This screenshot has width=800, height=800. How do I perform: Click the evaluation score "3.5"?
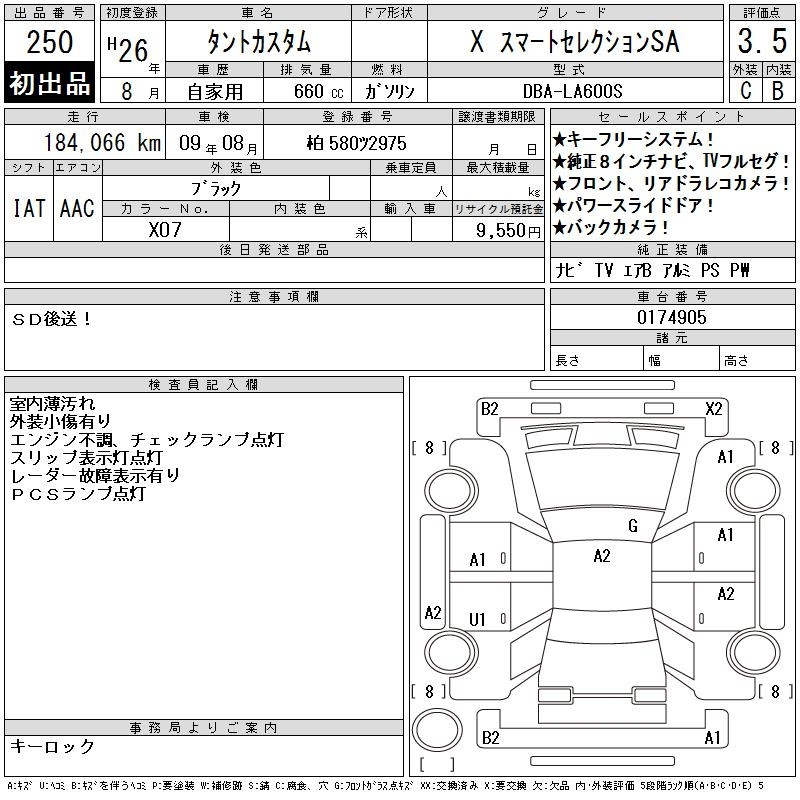762,41
